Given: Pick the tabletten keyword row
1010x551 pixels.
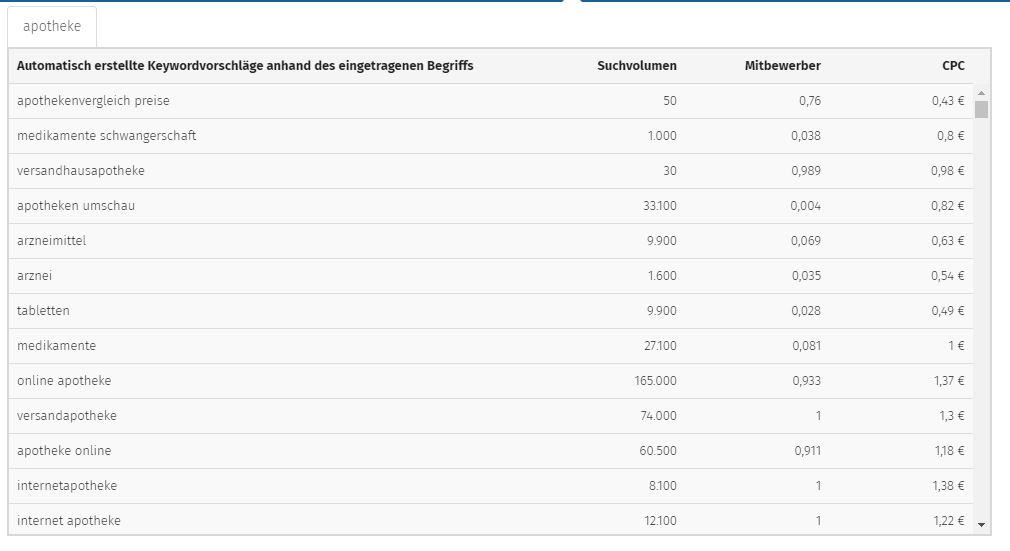Looking at the screenshot, I should coord(491,311).
